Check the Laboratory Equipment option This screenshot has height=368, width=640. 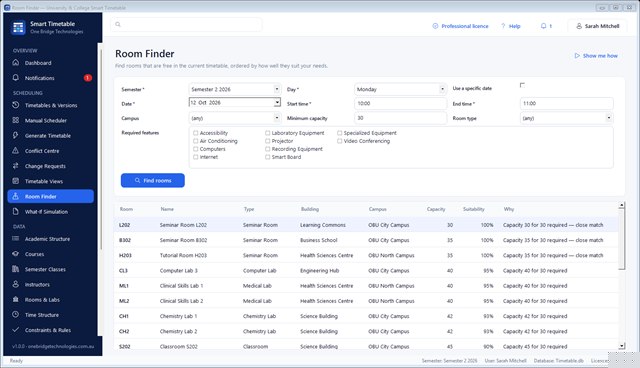click(267, 133)
